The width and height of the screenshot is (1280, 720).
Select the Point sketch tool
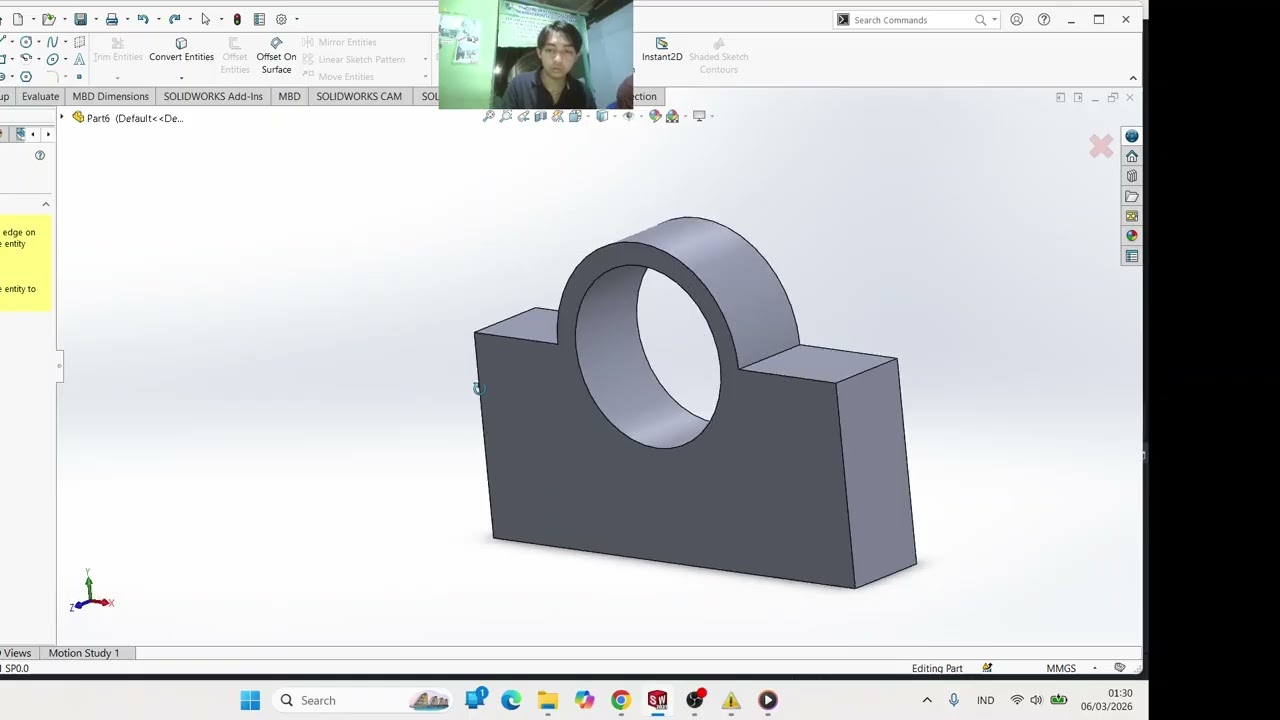click(x=79, y=76)
